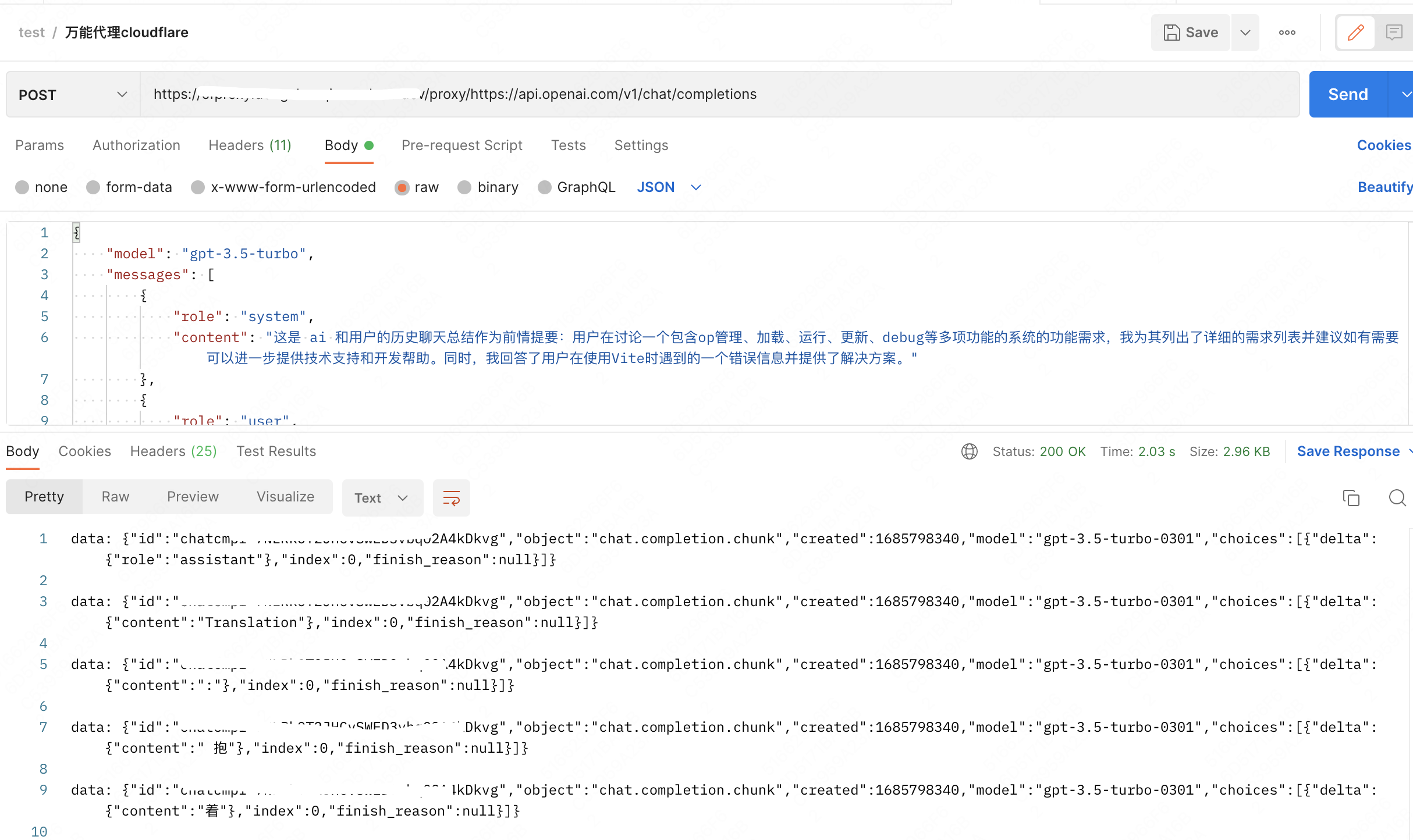Toggle the wrap lines icon in response

click(451, 498)
